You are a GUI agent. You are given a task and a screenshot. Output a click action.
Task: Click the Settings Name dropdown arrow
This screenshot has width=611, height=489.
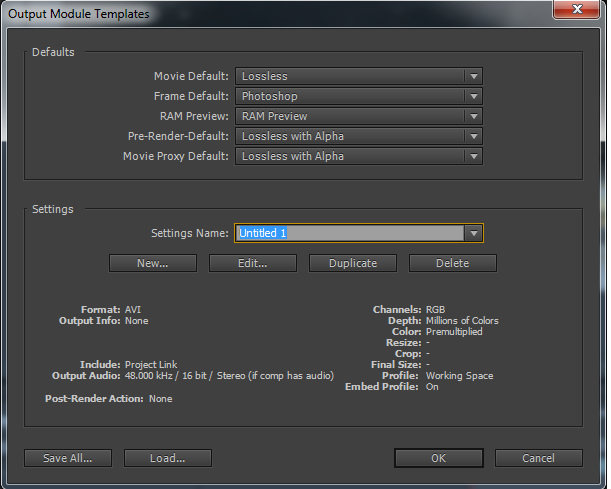pyautogui.click(x=473, y=233)
